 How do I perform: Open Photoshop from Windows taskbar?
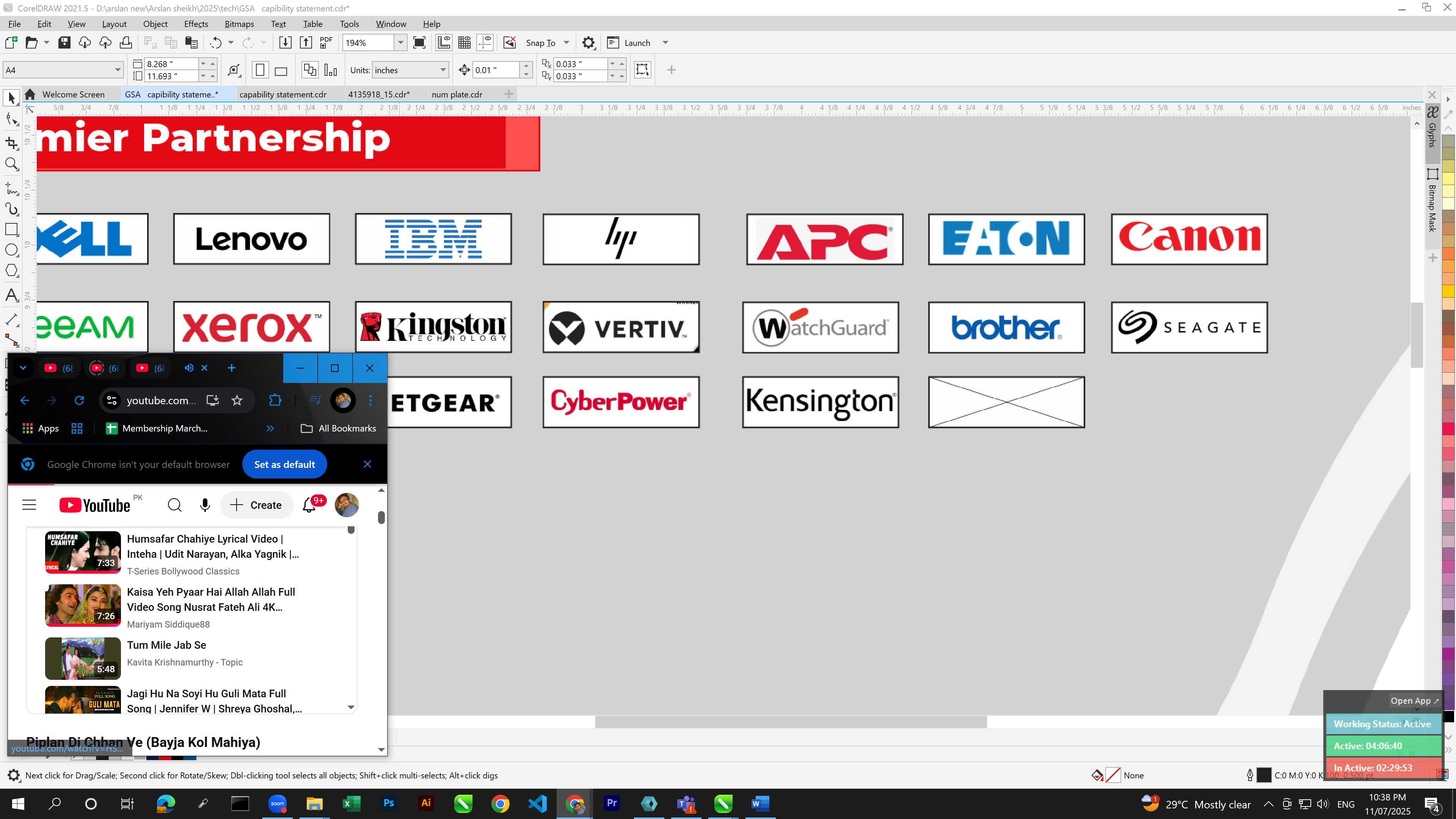[x=389, y=803]
